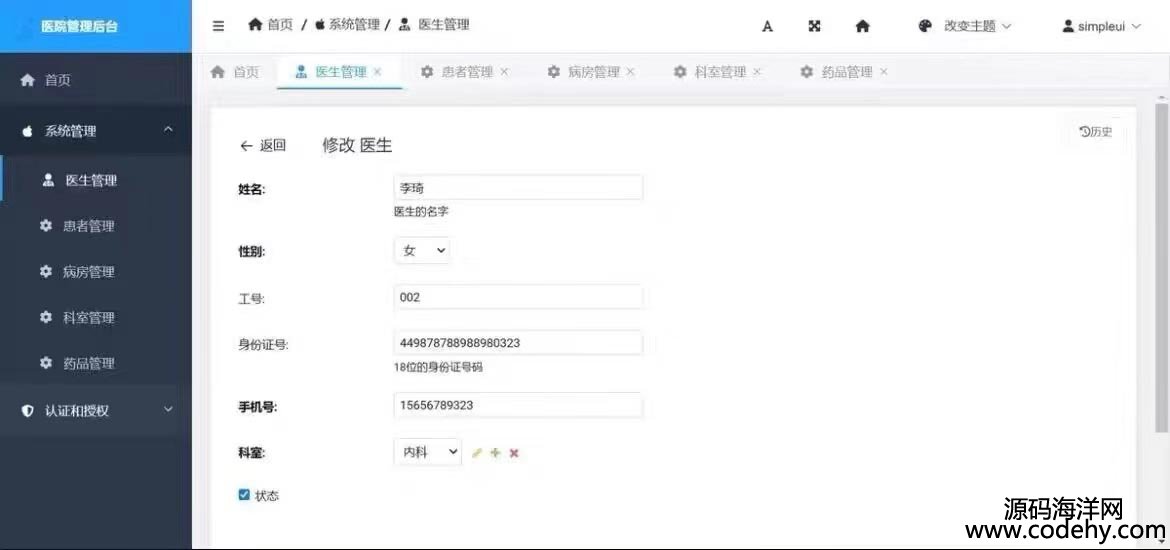The image size is (1170, 550).
Task: Click the hamburger menu collapse icon
Action: pyautogui.click(x=218, y=26)
